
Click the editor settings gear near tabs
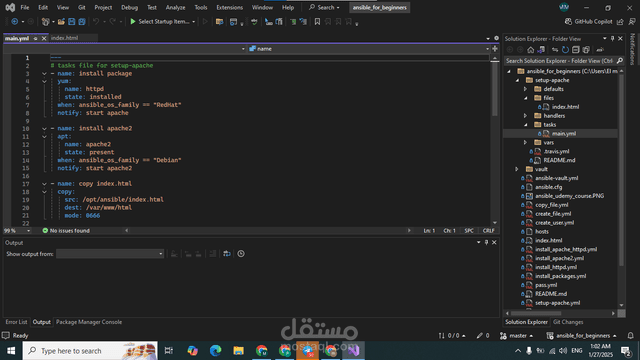click(496, 38)
